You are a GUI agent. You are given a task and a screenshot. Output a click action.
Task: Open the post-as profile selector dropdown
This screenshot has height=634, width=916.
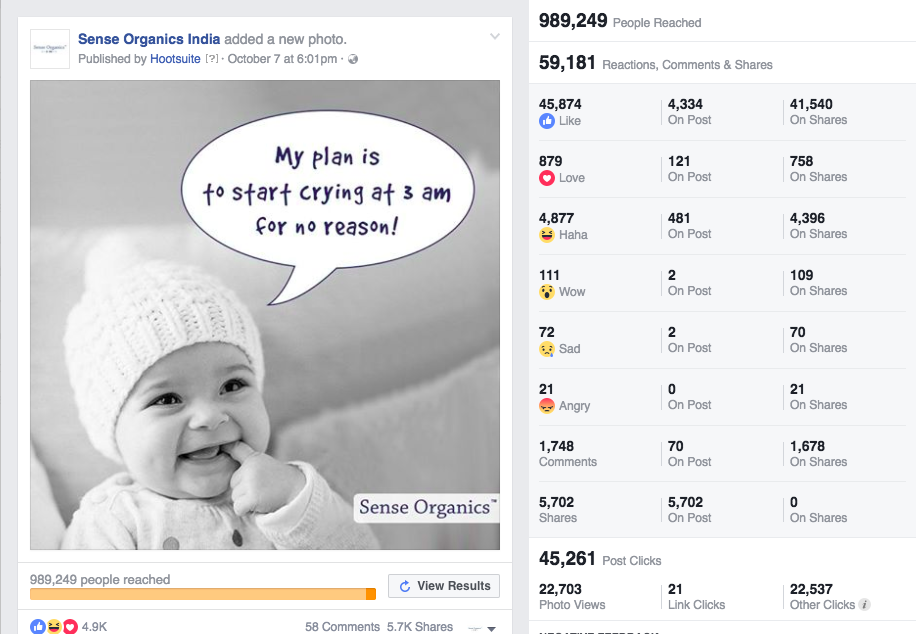(484, 628)
